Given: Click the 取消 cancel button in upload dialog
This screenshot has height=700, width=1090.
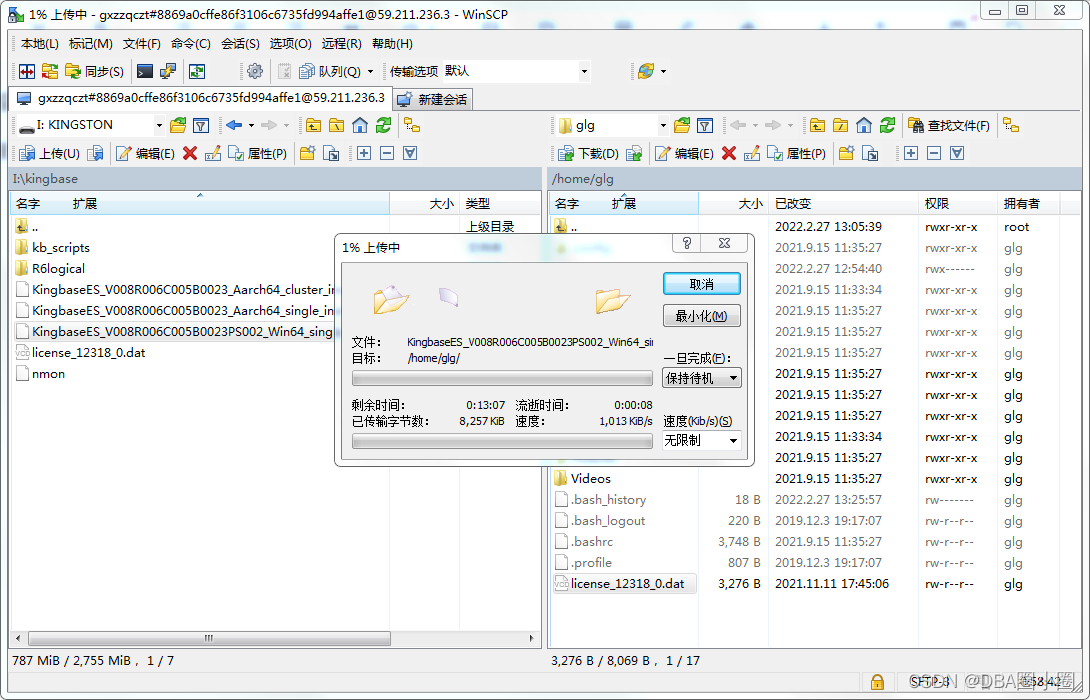Looking at the screenshot, I should click(701, 284).
